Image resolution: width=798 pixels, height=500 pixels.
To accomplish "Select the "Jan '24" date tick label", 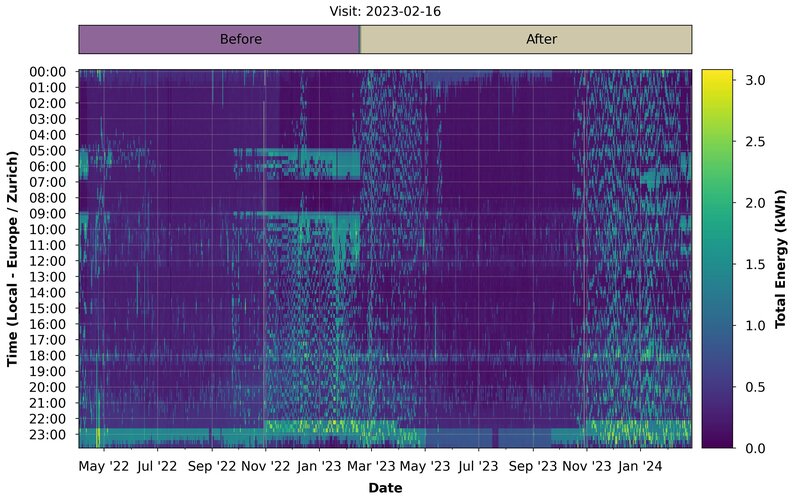I will pos(640,466).
